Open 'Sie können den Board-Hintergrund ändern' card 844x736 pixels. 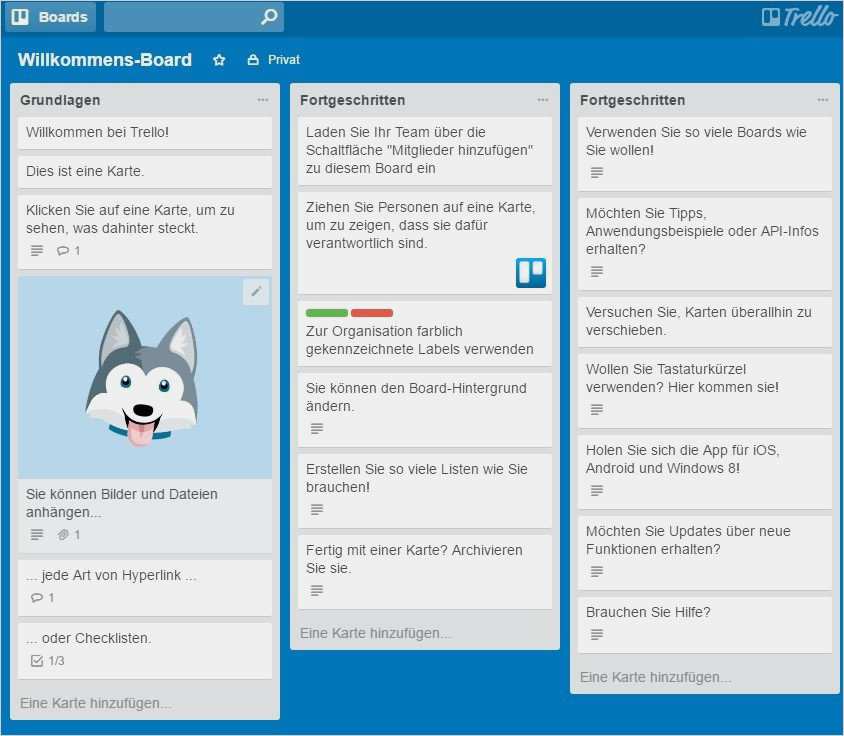pyautogui.click(x=425, y=410)
